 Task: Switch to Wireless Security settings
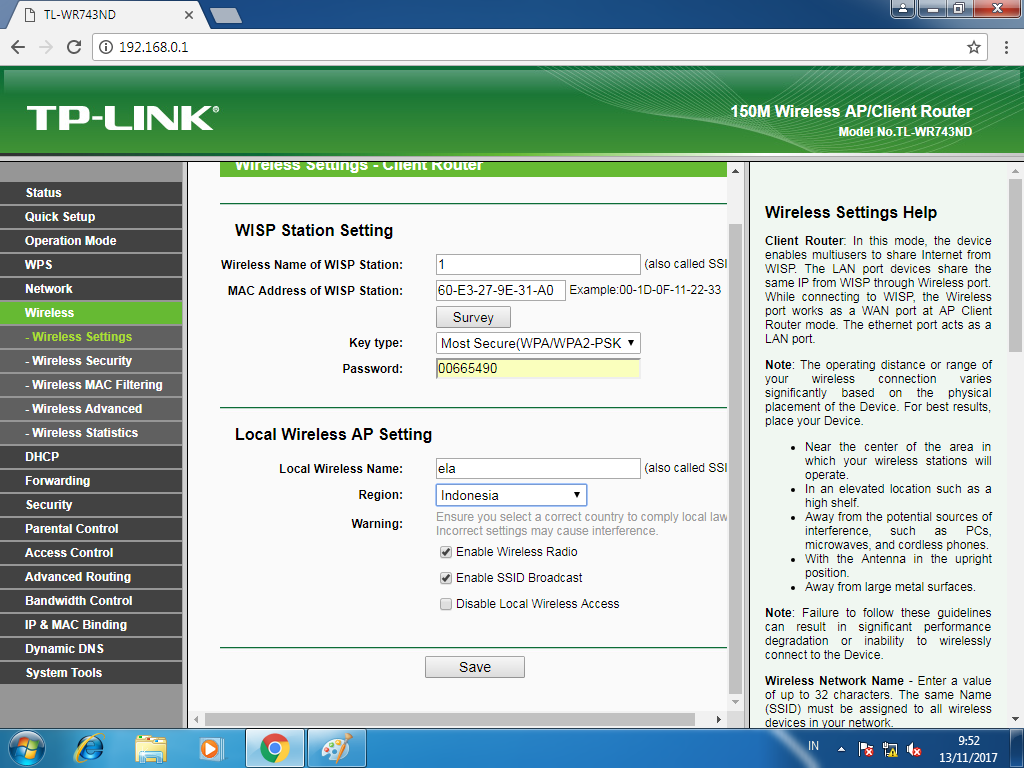pos(72,360)
